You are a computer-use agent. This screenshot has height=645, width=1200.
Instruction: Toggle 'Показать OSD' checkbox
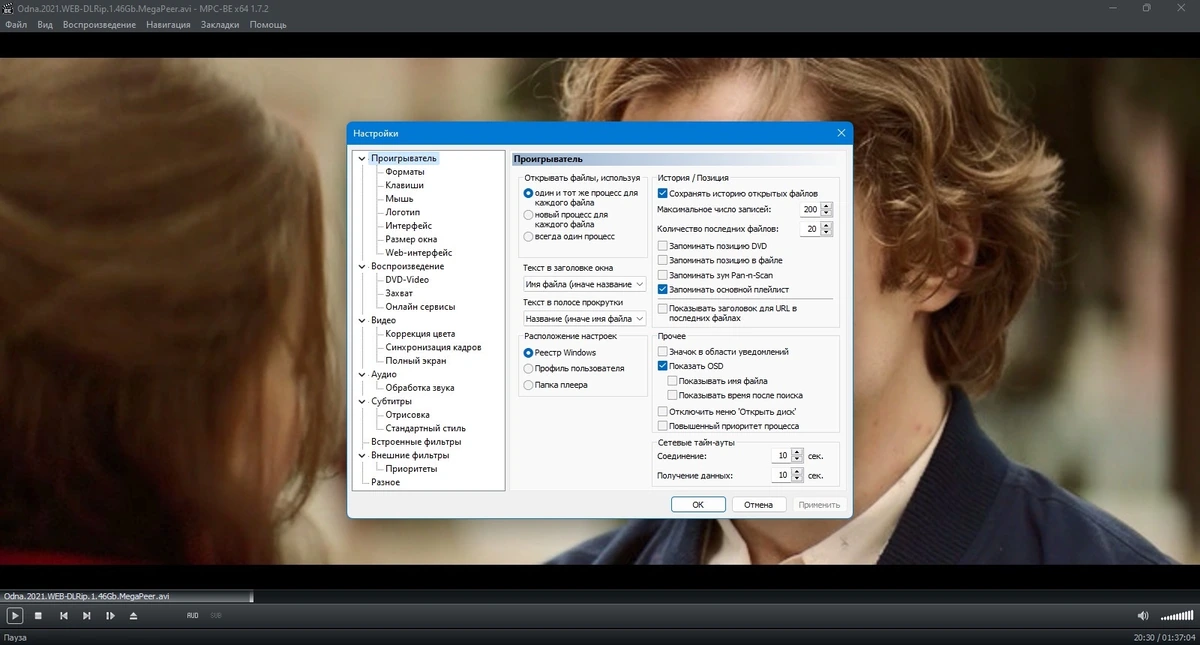662,366
